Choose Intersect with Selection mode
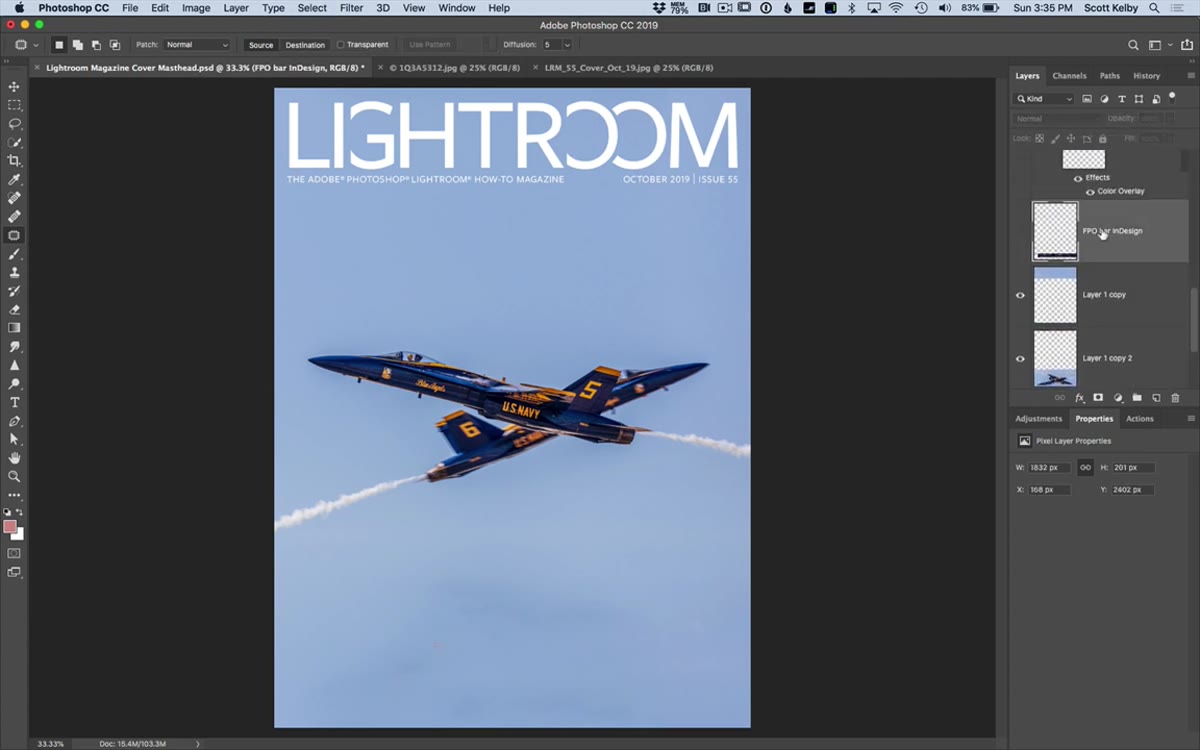The image size is (1200, 750). pos(115,45)
